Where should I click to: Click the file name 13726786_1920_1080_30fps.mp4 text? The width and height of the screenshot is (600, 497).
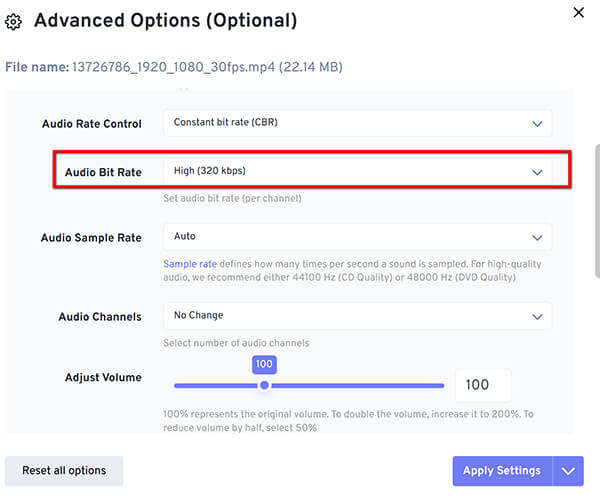(x=173, y=67)
